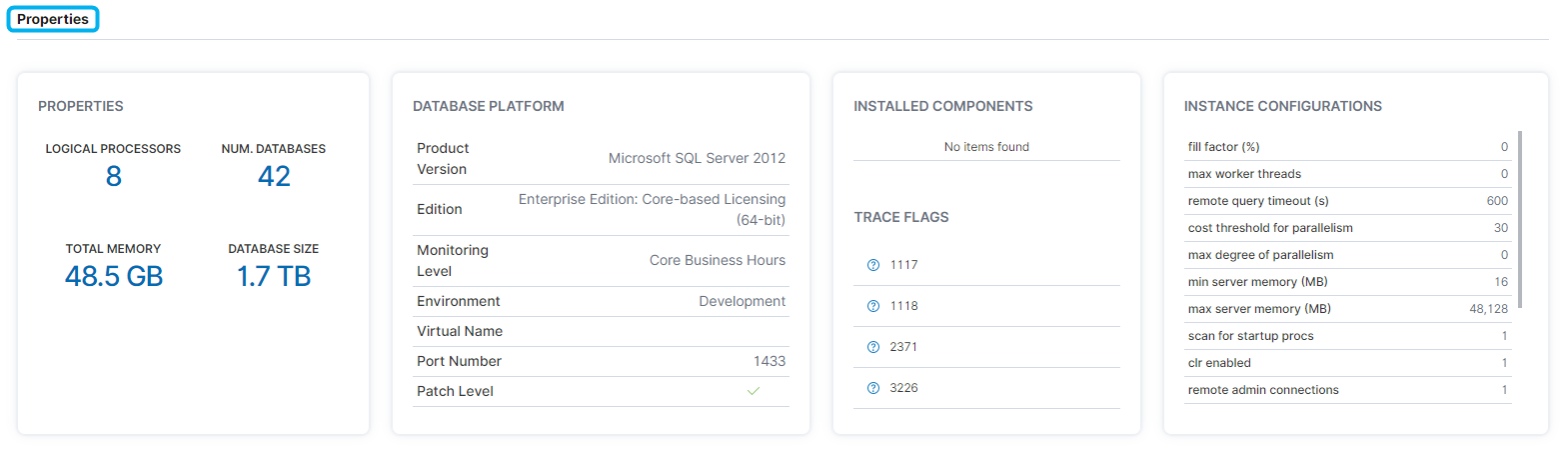Click help icon beside trace flag 1118
The height and width of the screenshot is (449, 1568).
coord(872,306)
